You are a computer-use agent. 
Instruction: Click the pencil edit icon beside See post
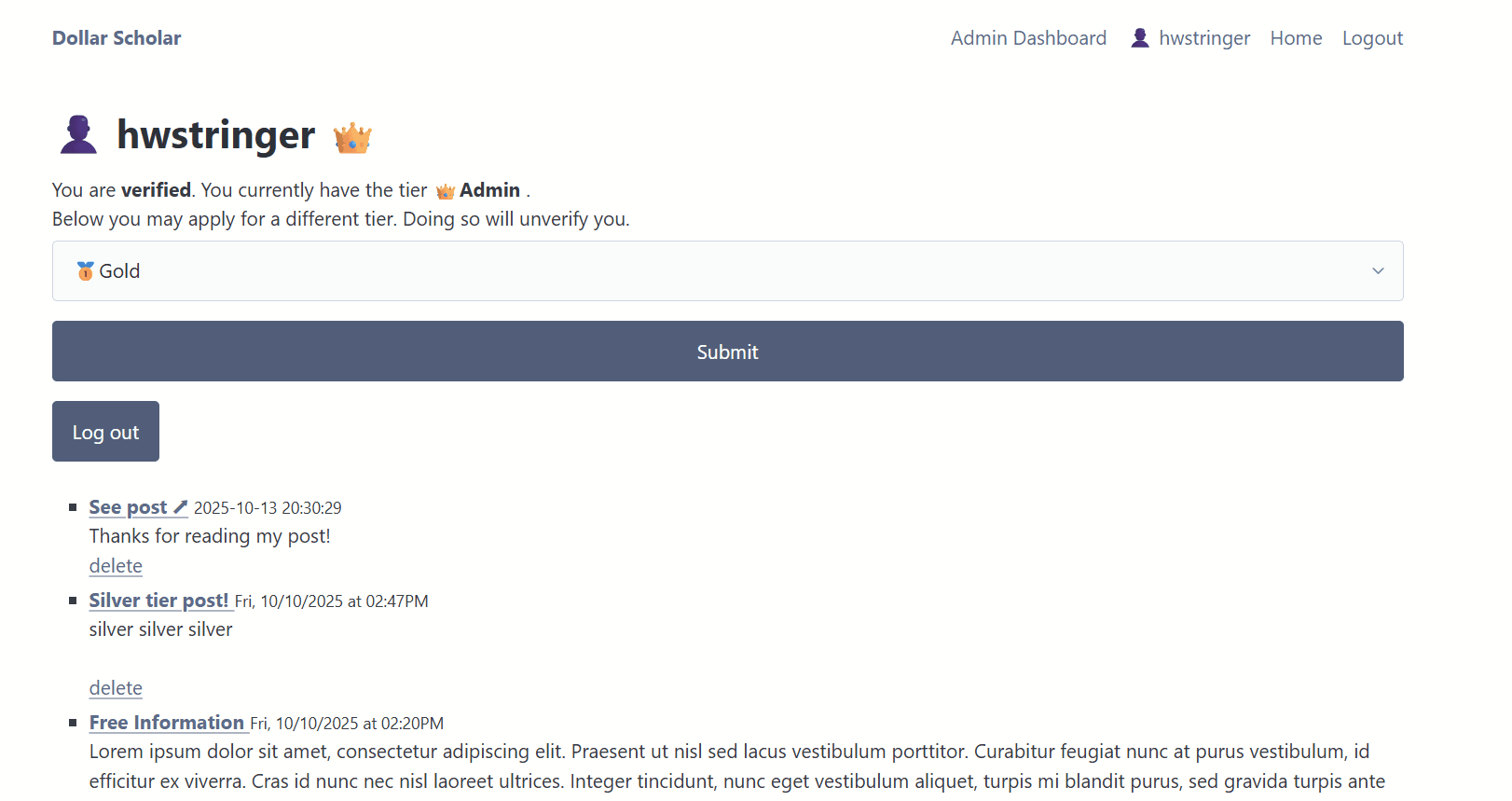pyautogui.click(x=181, y=507)
